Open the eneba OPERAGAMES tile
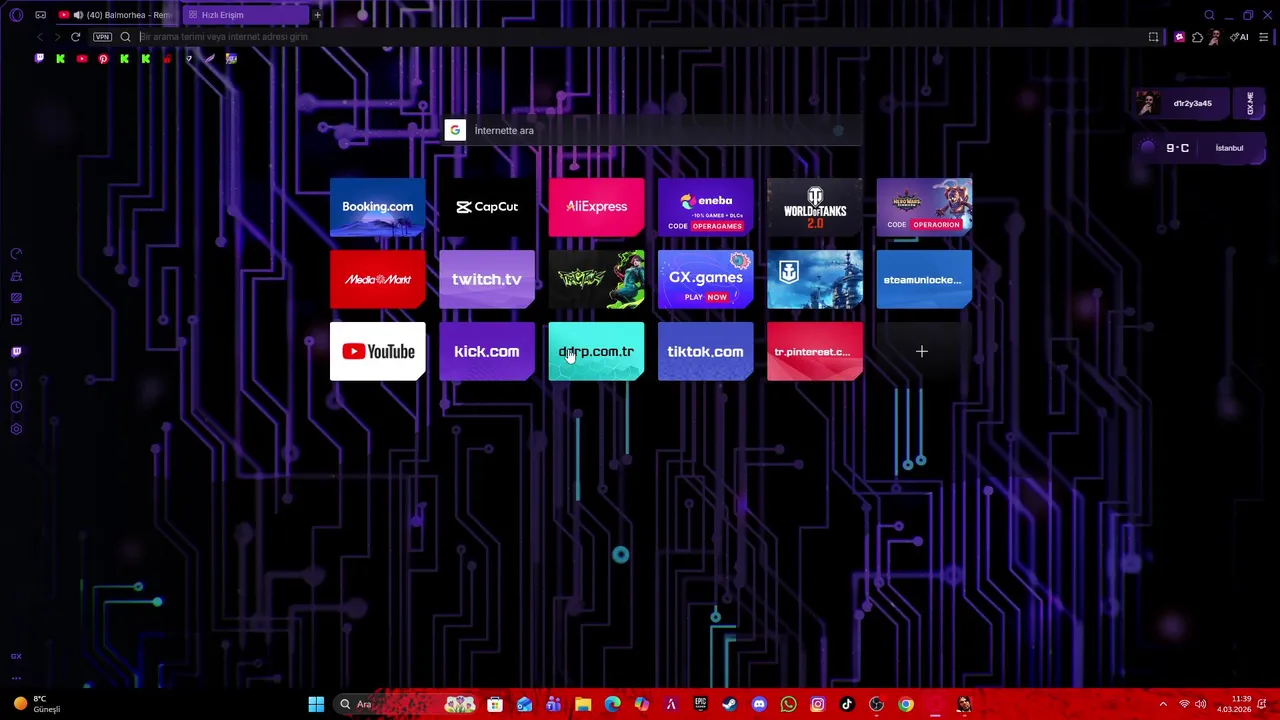1280x720 pixels. pyautogui.click(x=705, y=207)
